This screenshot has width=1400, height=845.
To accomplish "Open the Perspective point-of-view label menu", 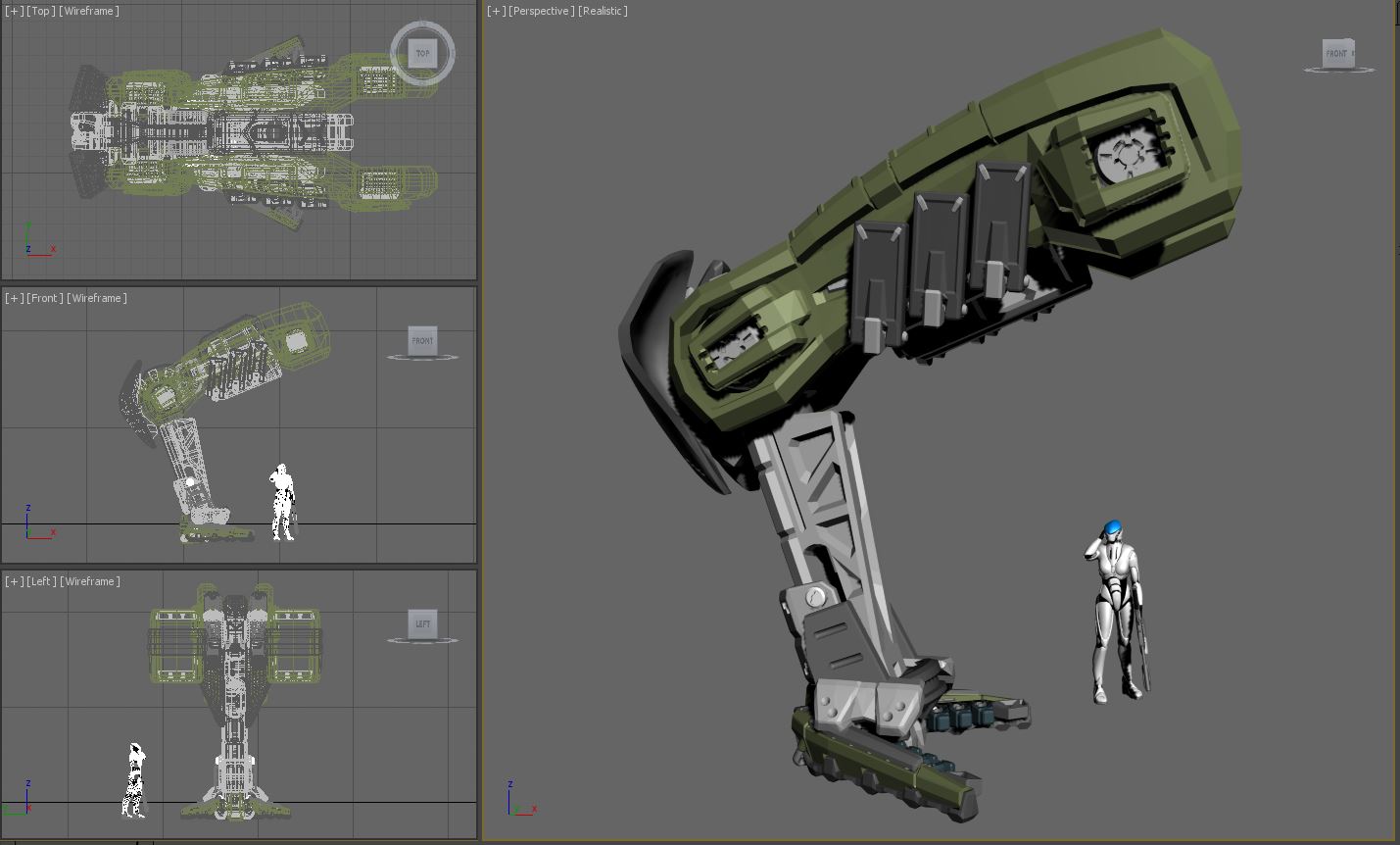I will point(541,11).
